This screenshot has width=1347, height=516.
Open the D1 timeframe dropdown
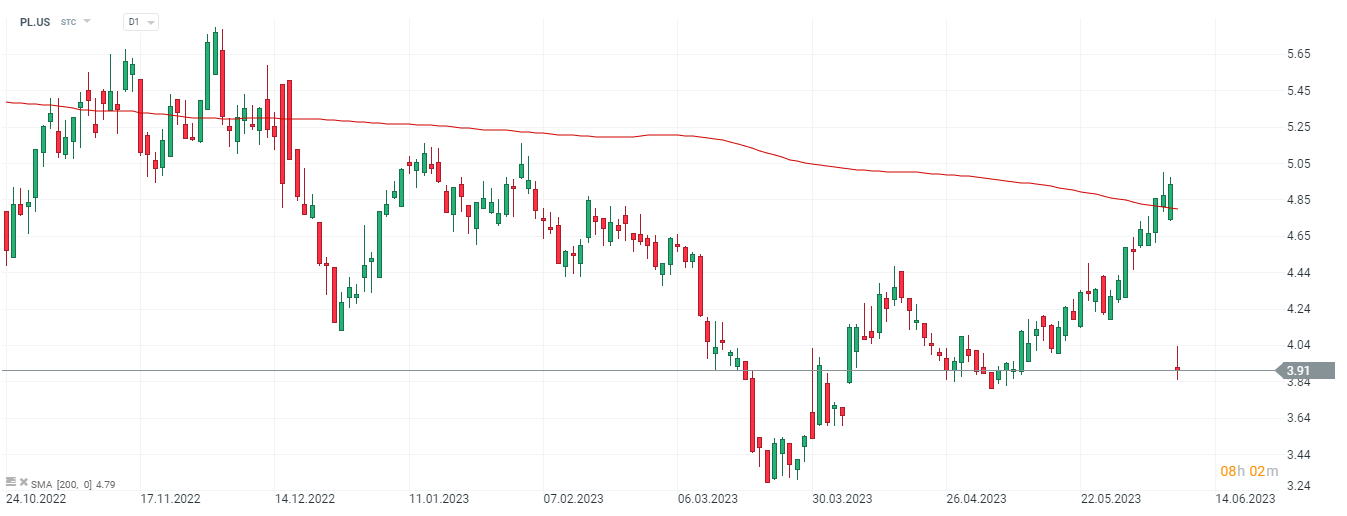(142, 21)
